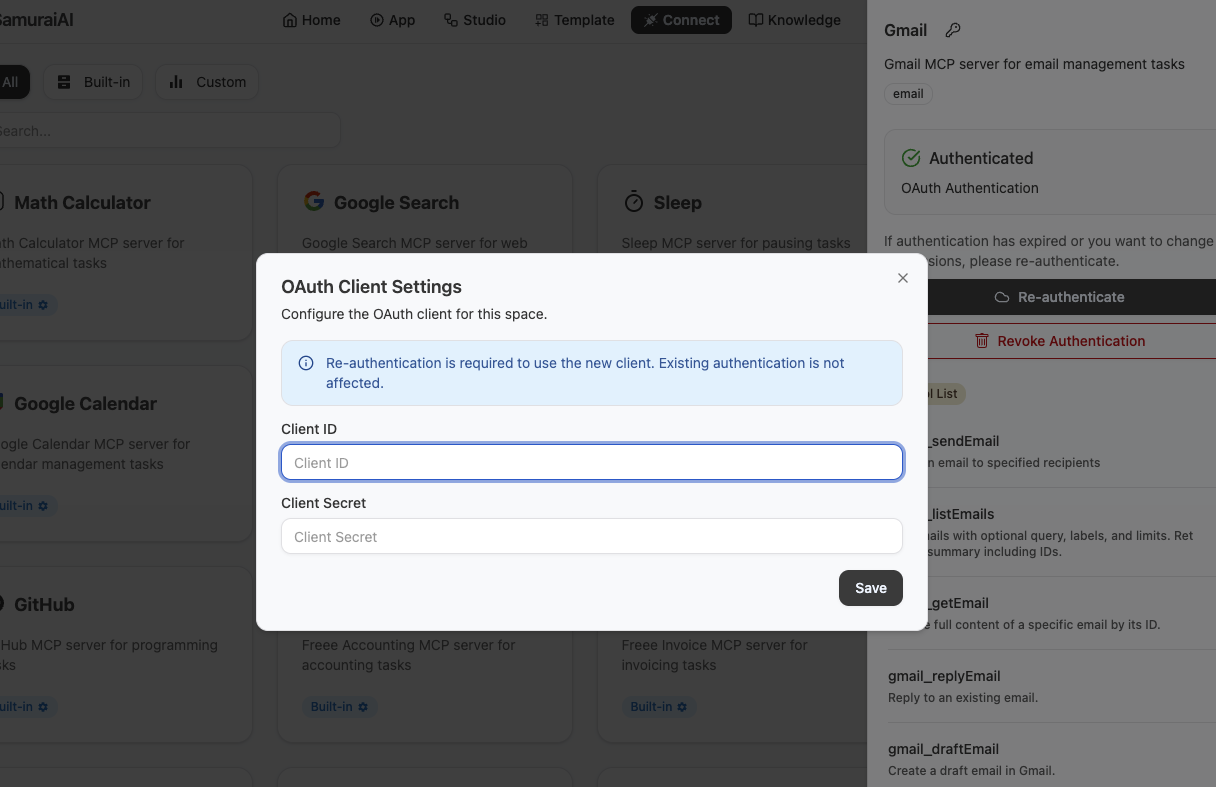
Task: Click gear icon on Freee Invoice Built-in badge
Action: click(682, 707)
